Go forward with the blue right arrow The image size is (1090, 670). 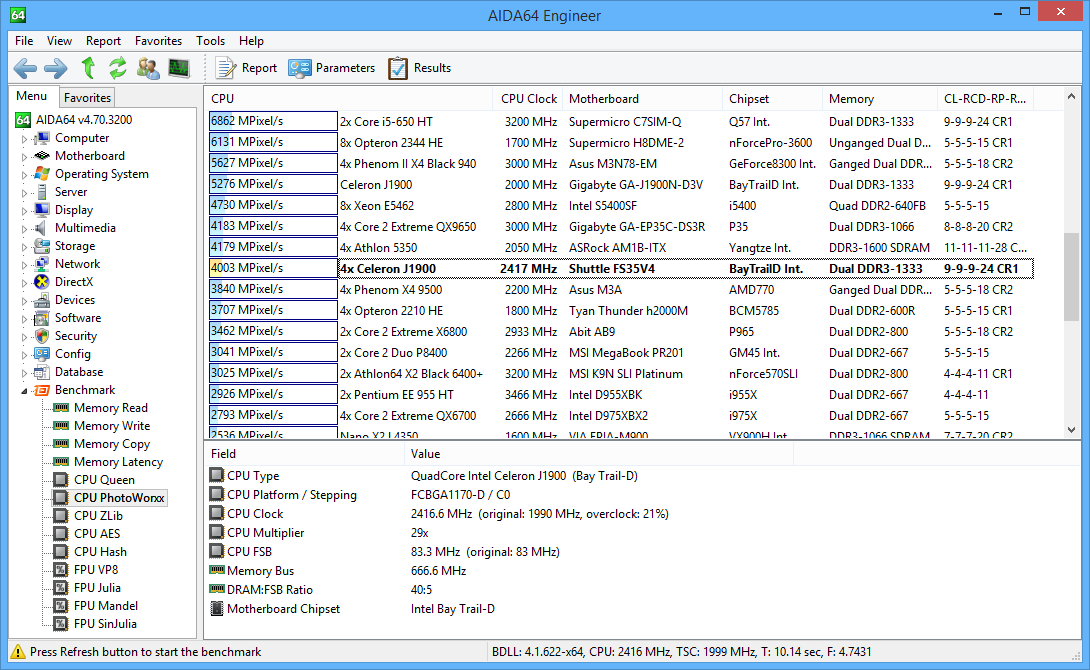56,68
